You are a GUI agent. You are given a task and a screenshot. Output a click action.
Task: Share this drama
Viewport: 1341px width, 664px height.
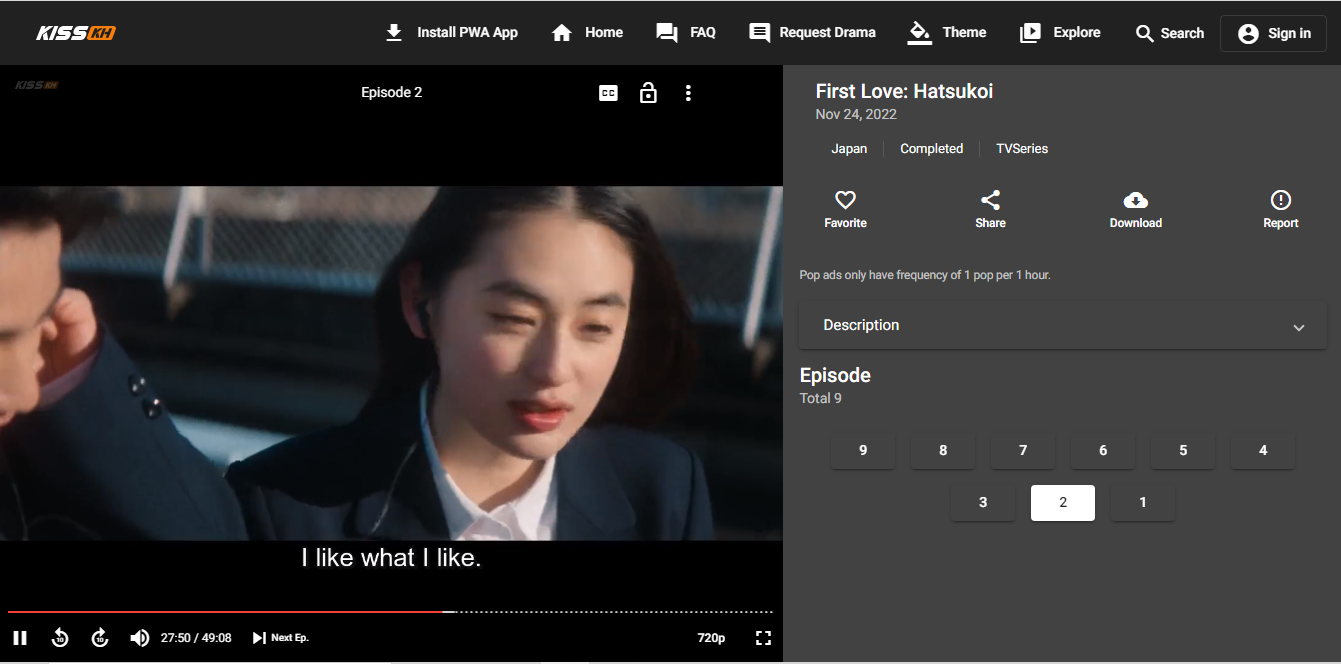click(990, 209)
